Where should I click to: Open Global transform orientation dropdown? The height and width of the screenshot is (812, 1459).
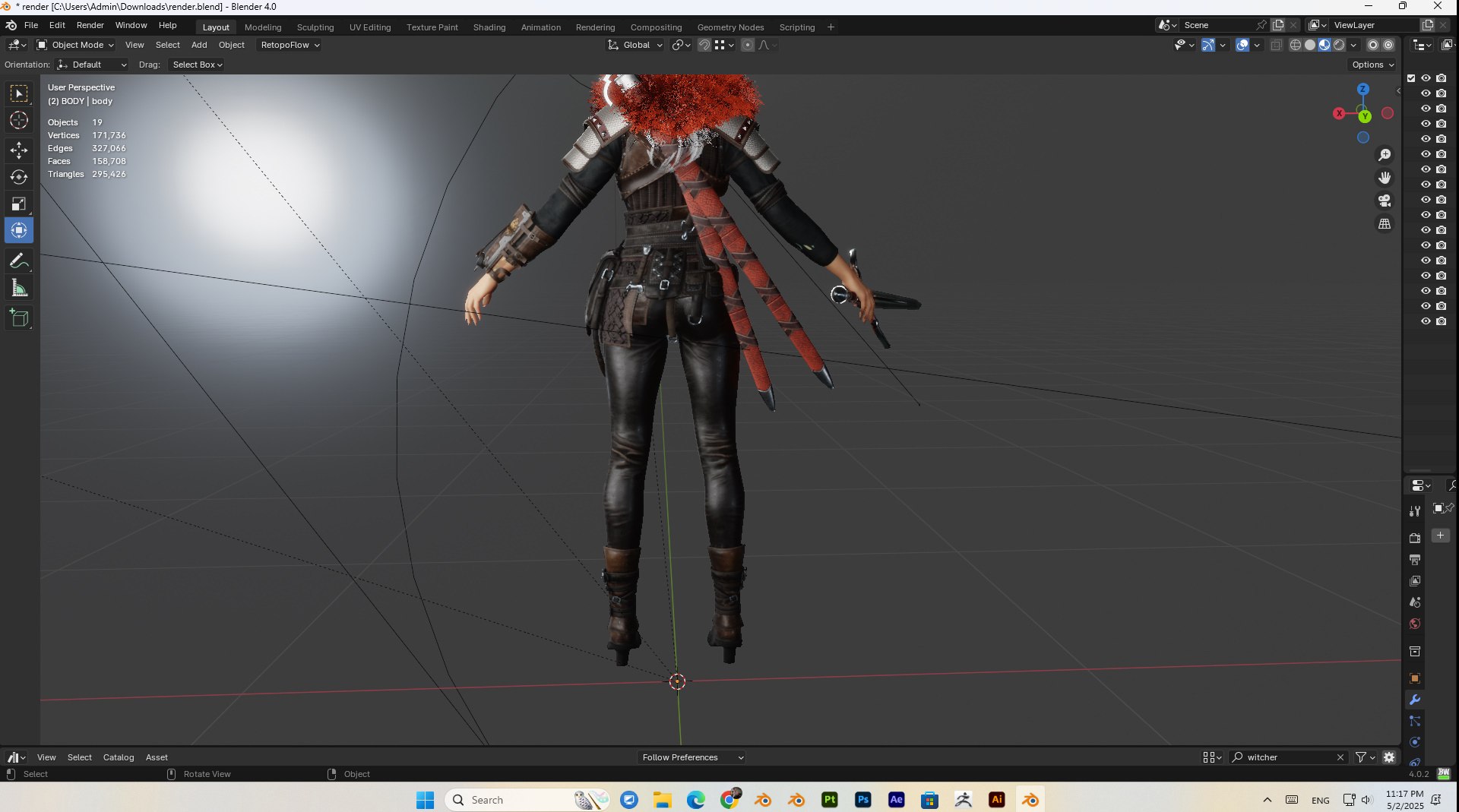pyautogui.click(x=635, y=45)
